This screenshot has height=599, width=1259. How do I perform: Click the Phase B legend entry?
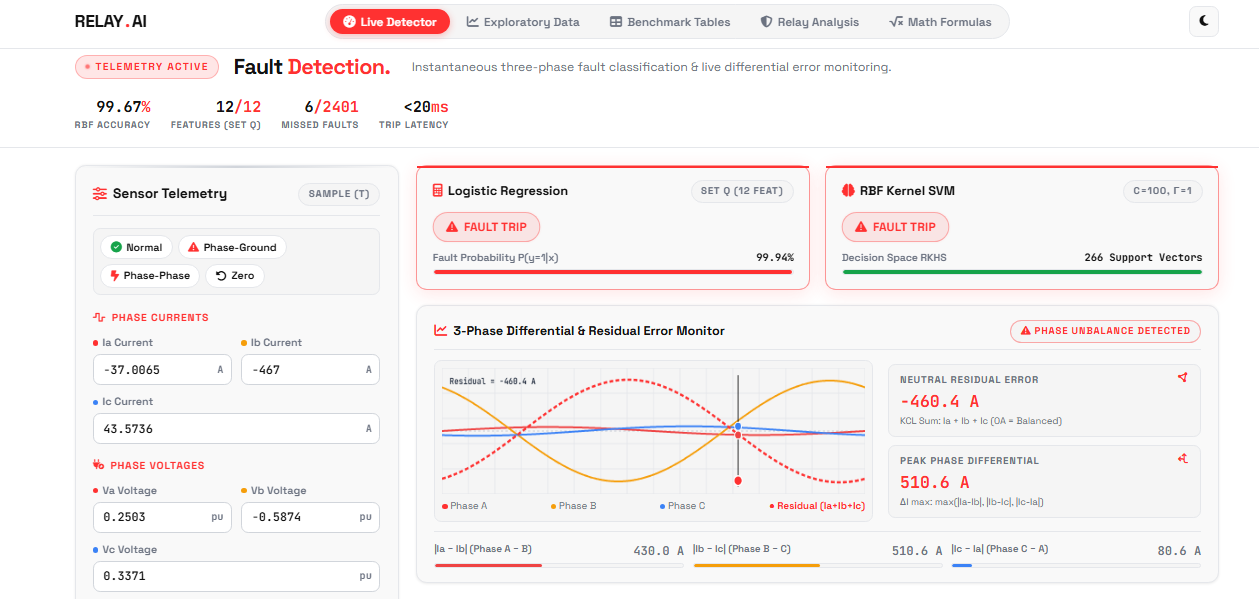[x=574, y=506]
